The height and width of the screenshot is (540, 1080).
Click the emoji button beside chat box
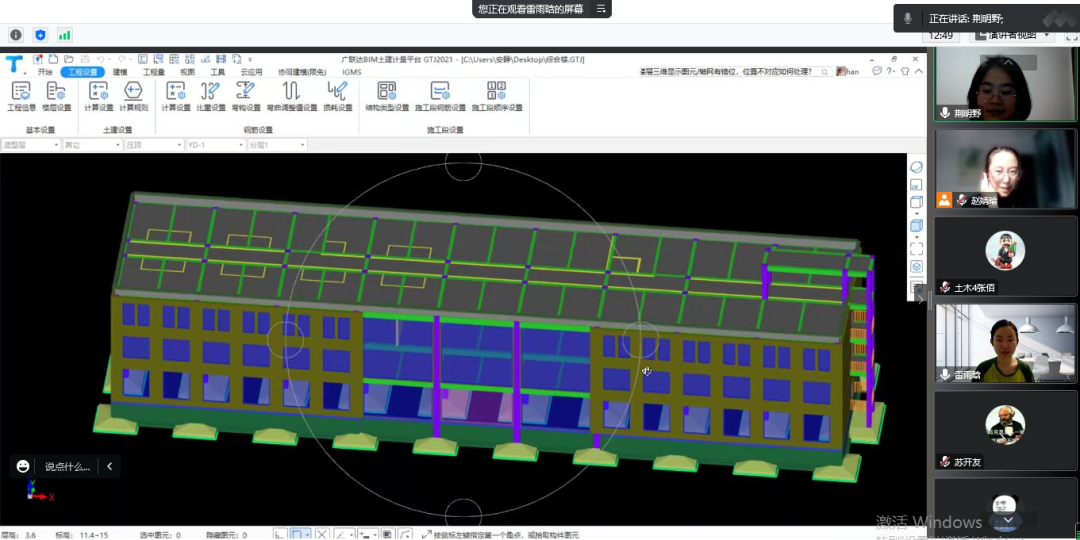pos(23,466)
